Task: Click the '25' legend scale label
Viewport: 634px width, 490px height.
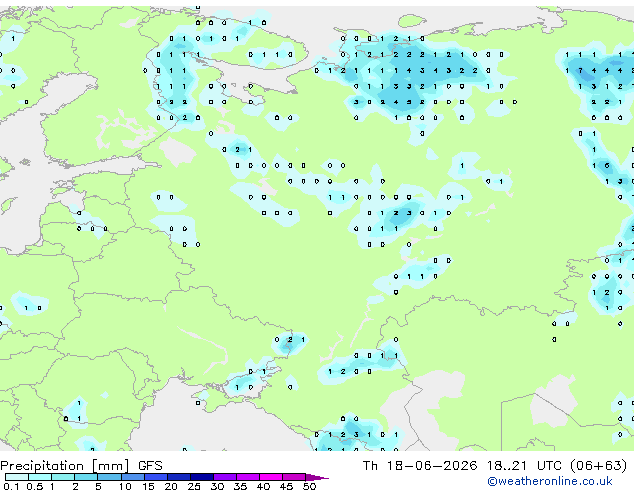Action: click(194, 486)
